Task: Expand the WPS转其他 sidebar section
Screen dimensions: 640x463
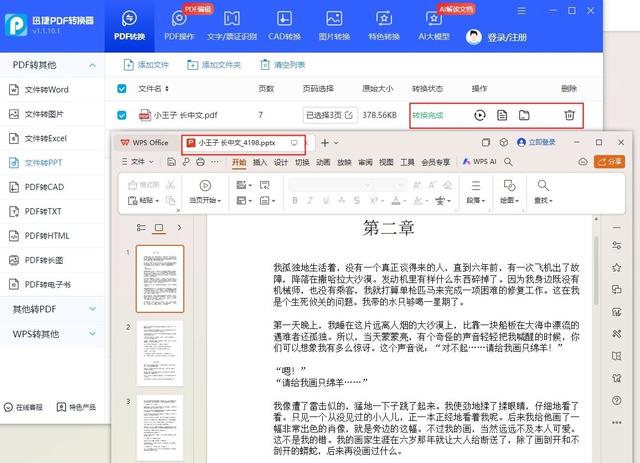Action: [52, 334]
